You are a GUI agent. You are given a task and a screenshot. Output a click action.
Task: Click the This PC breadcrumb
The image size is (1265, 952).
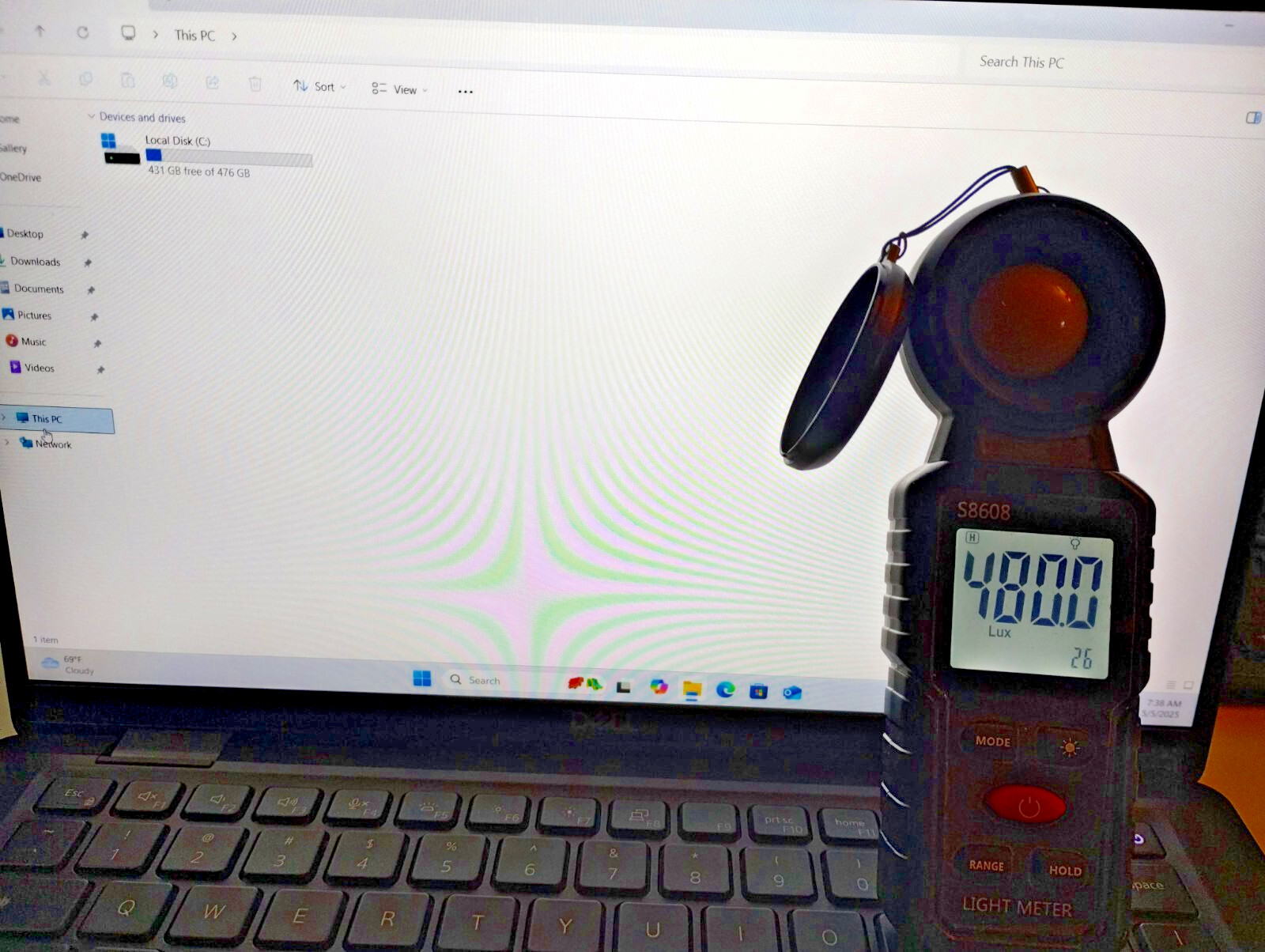(194, 36)
